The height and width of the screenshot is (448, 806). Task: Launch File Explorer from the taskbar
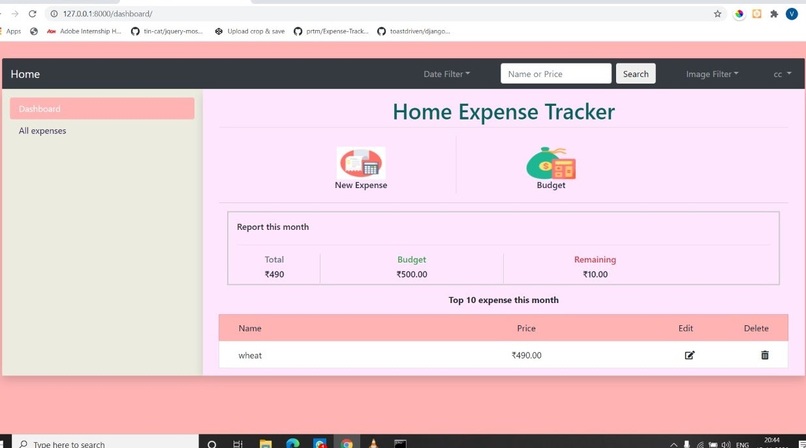pyautogui.click(x=265, y=443)
